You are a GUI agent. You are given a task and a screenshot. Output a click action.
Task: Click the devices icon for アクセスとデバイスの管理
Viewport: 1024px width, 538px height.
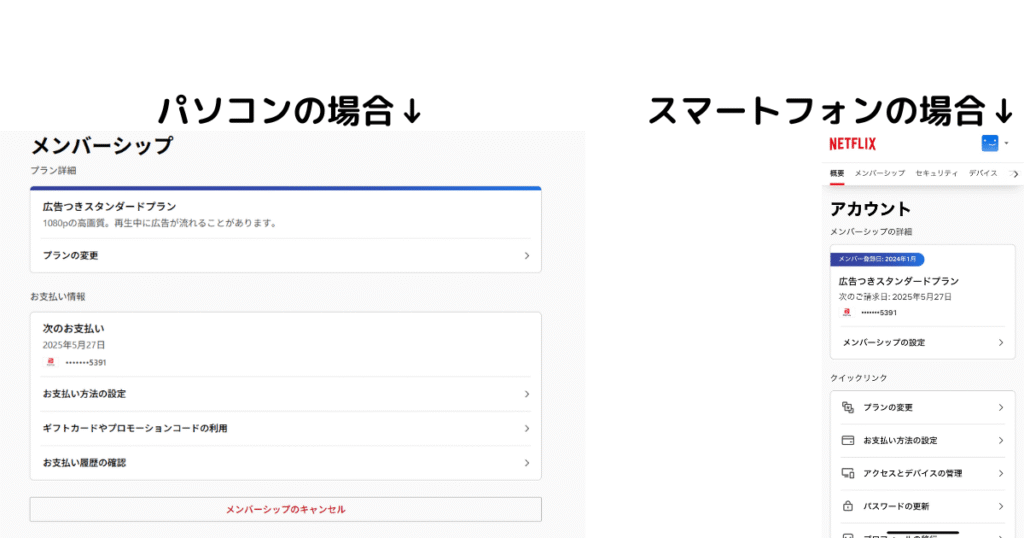tap(848, 473)
